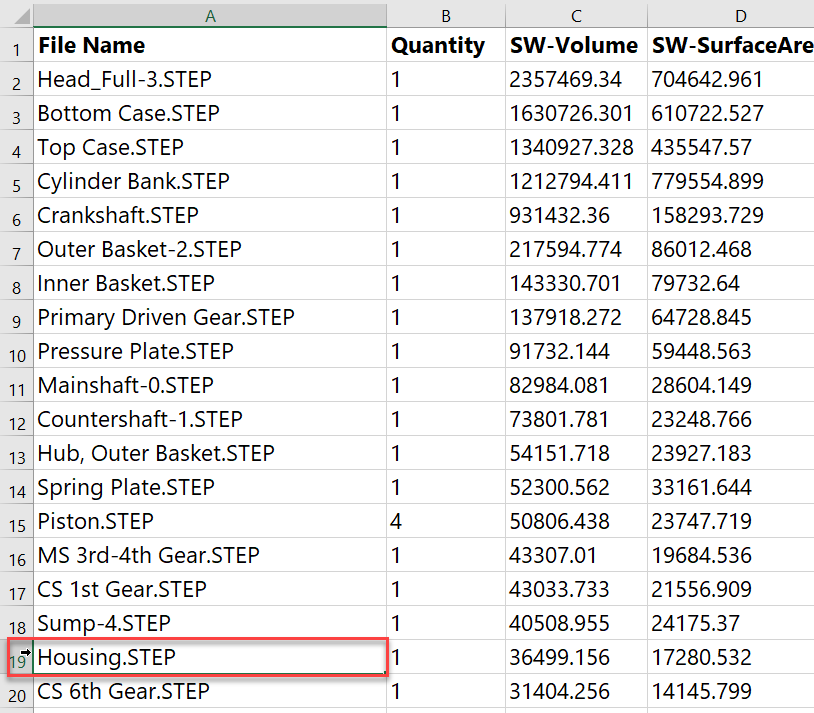Click the CS 6th Gear.STEP cell
The height and width of the screenshot is (713, 814).
click(x=210, y=691)
